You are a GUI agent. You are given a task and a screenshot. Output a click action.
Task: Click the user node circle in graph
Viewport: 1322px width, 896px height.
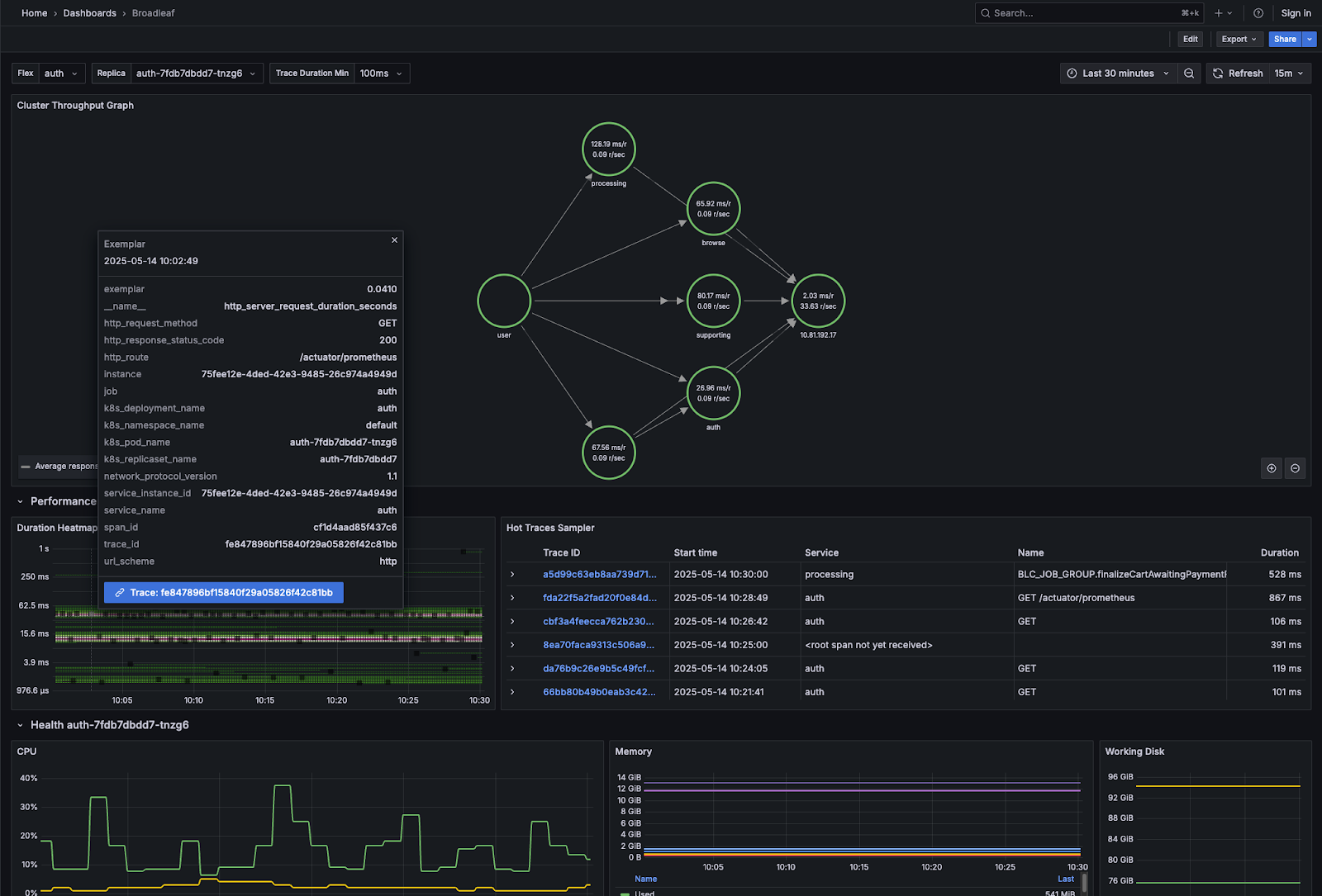coord(503,301)
